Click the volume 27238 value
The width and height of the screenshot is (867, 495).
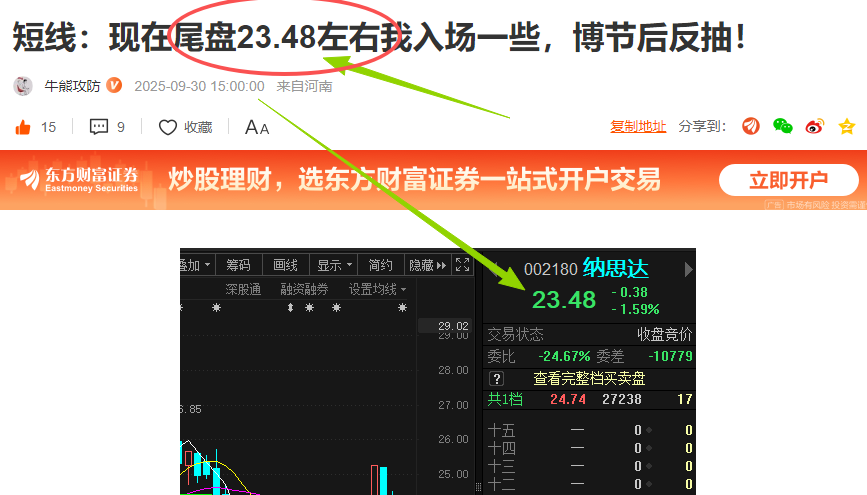coord(622,399)
